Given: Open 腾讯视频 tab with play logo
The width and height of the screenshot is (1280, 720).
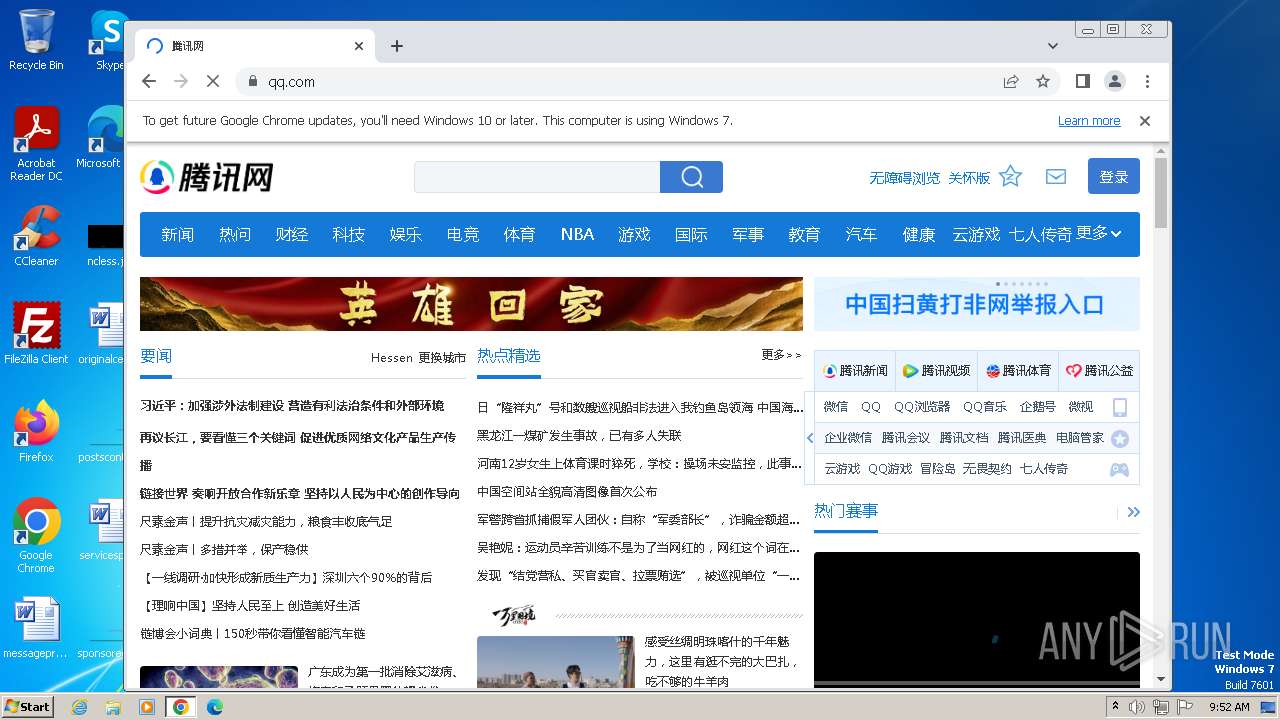Looking at the screenshot, I should [936, 370].
